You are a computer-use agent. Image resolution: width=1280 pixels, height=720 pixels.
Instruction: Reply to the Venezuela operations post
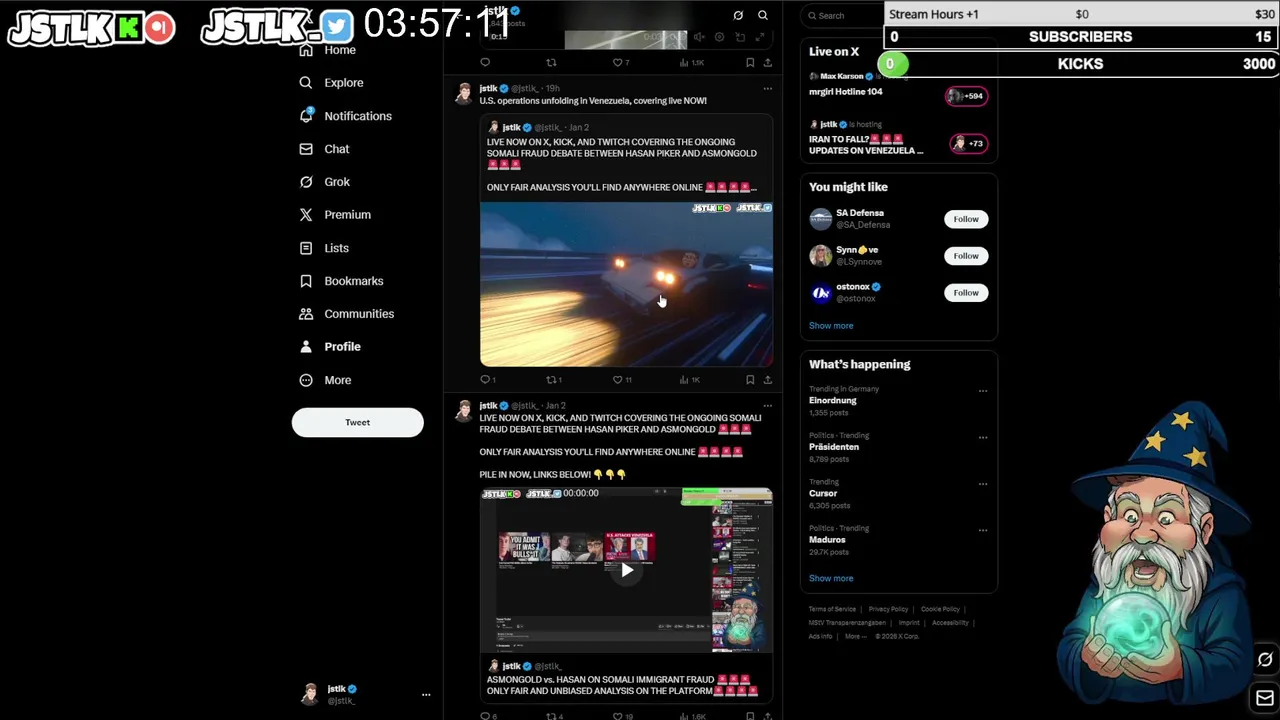(487, 380)
